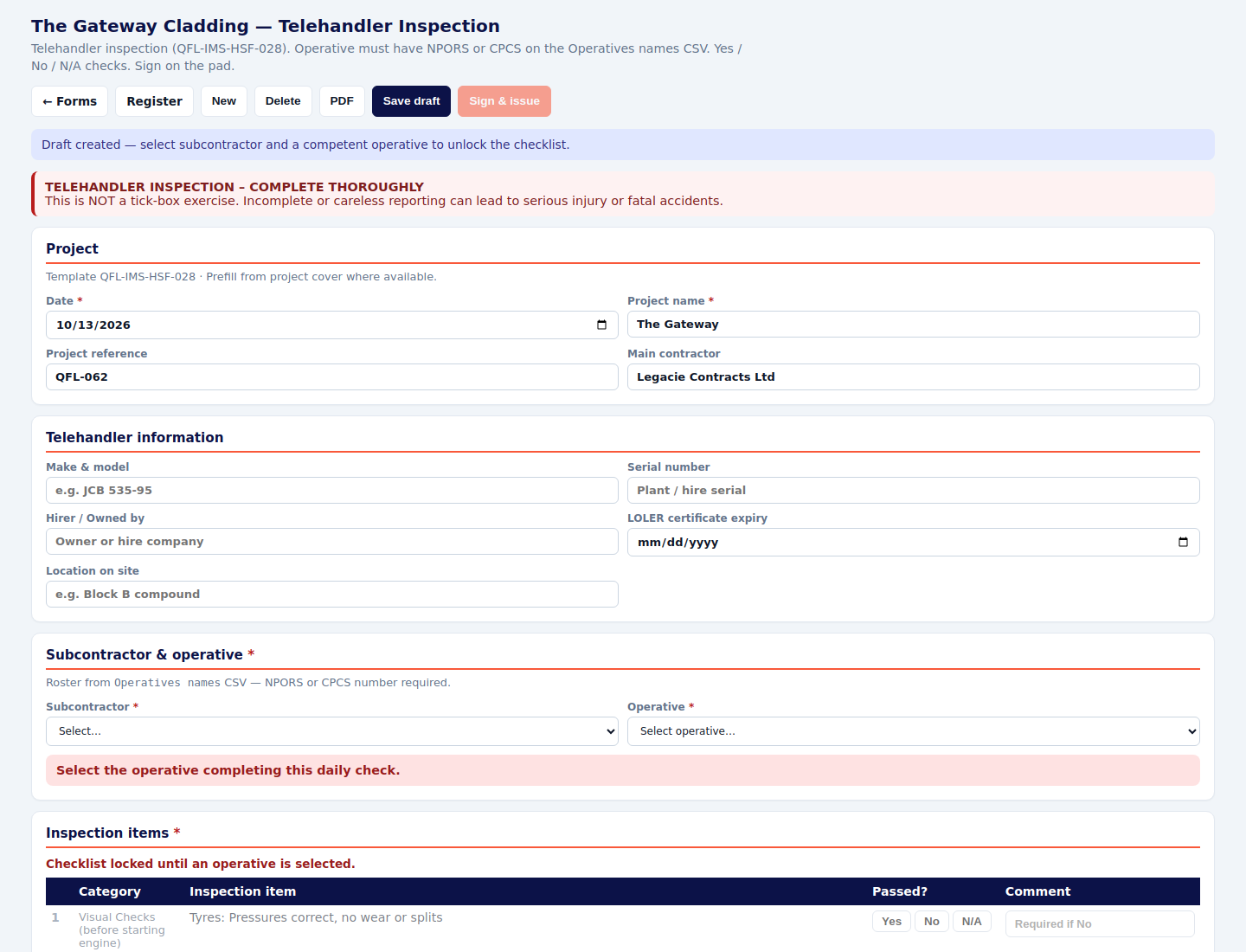Edit the Project name field
This screenshot has height=952, width=1246.
pyautogui.click(x=914, y=325)
